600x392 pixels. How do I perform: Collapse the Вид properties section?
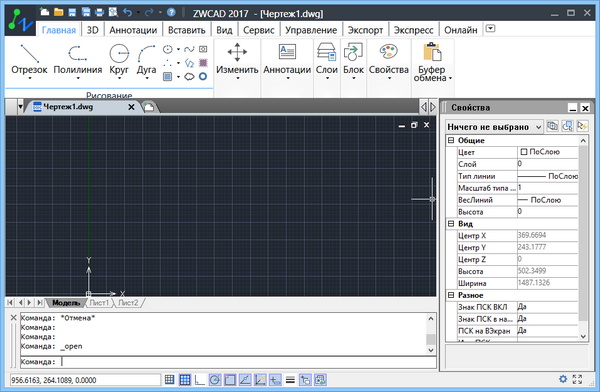click(451, 224)
